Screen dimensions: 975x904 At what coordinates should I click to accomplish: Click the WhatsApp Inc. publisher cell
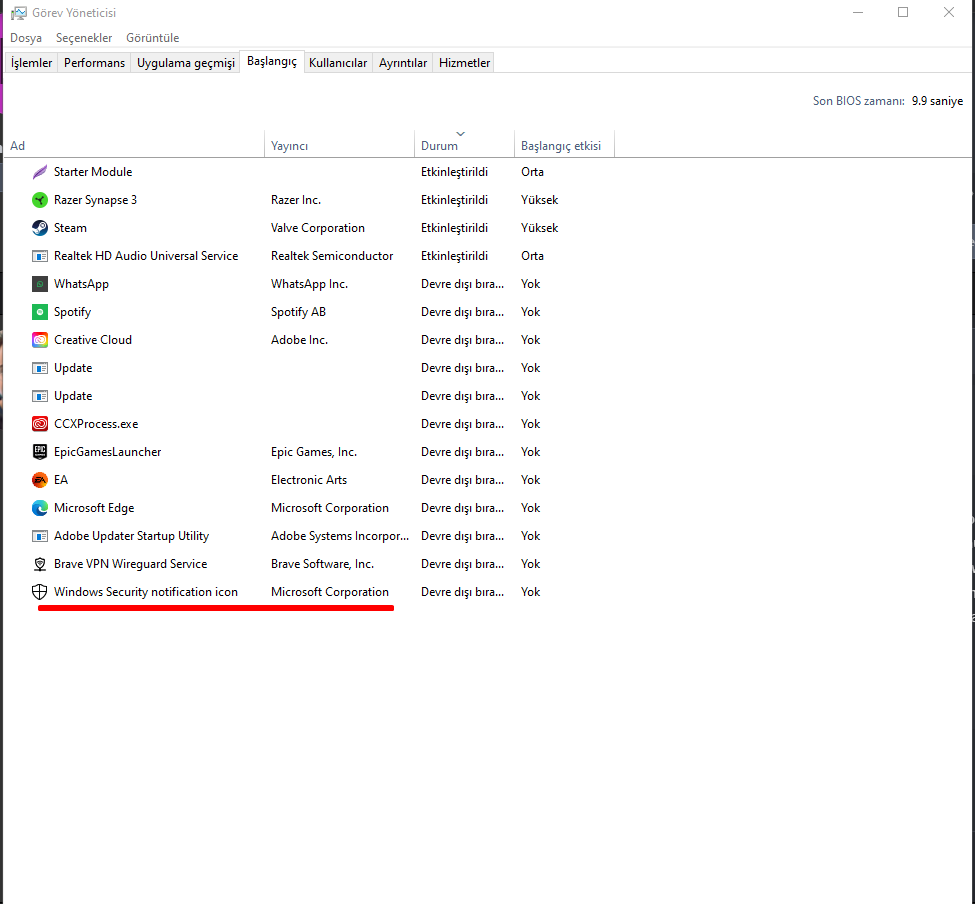click(x=310, y=284)
